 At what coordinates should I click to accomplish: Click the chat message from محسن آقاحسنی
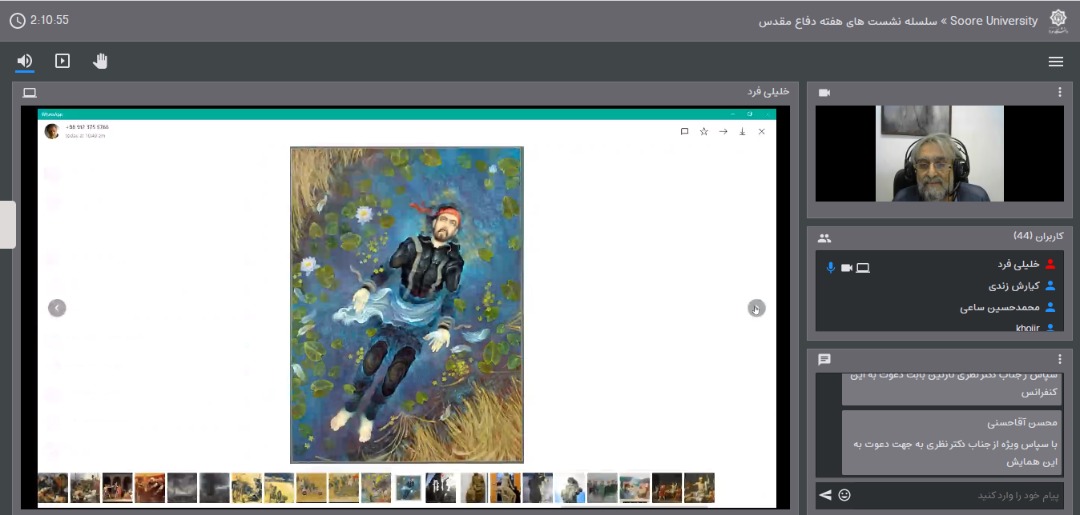click(952, 443)
